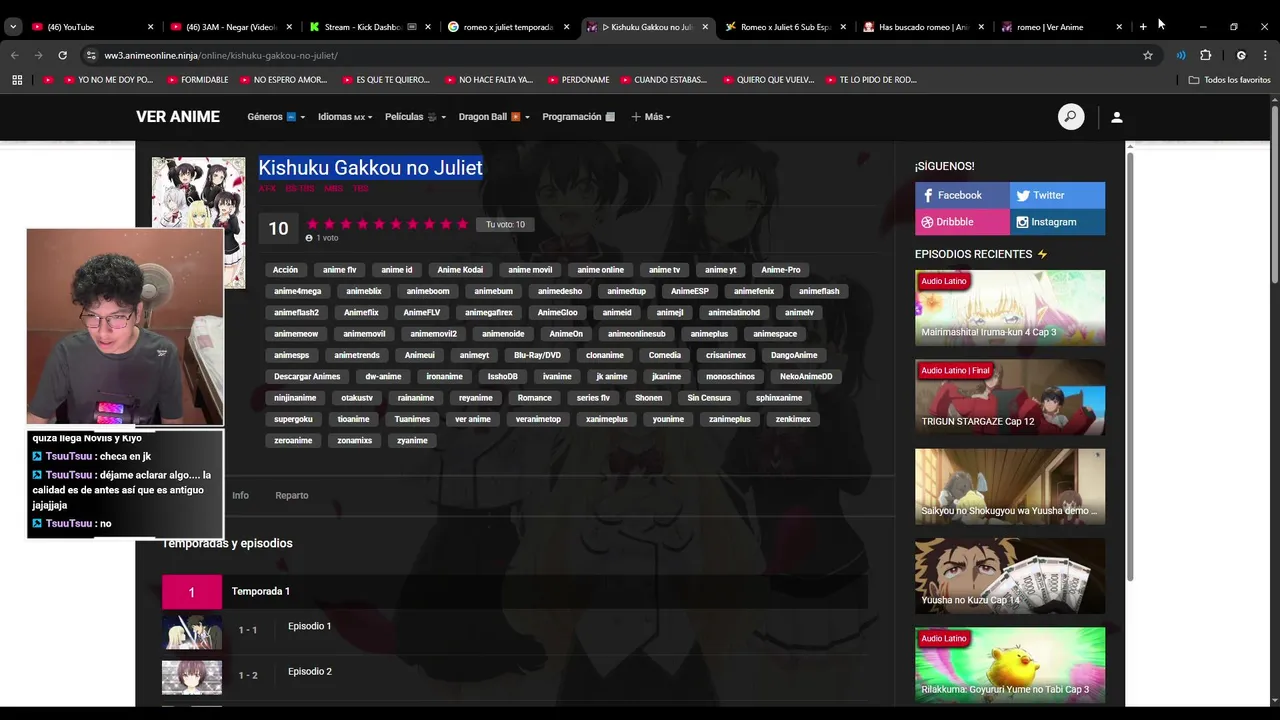This screenshot has width=1280, height=720.
Task: Click the Tu voto: 10 label
Action: coord(505,225)
